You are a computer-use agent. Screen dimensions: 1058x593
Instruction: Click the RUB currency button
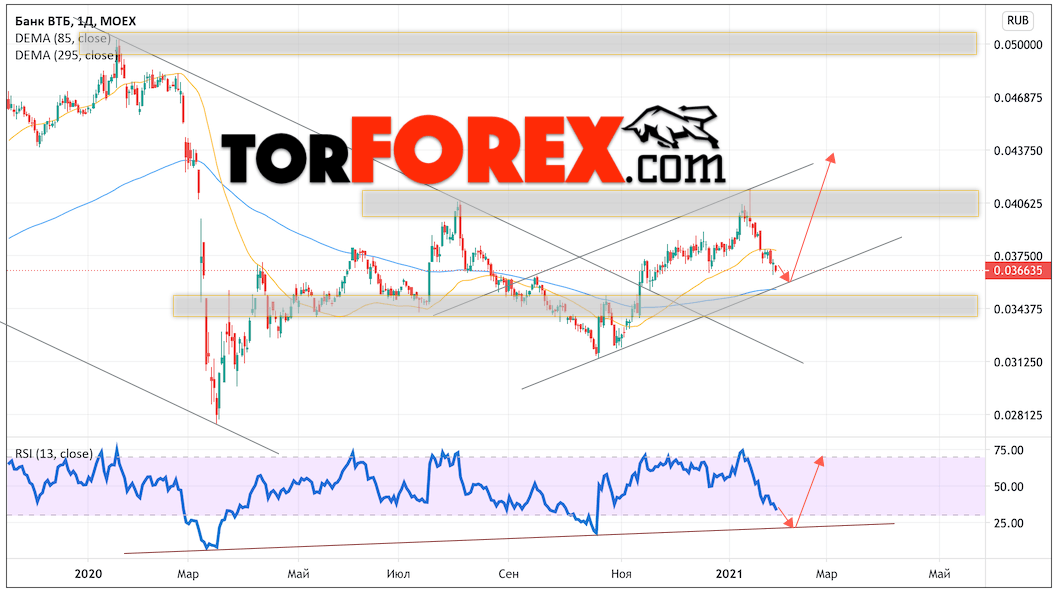click(x=1018, y=20)
